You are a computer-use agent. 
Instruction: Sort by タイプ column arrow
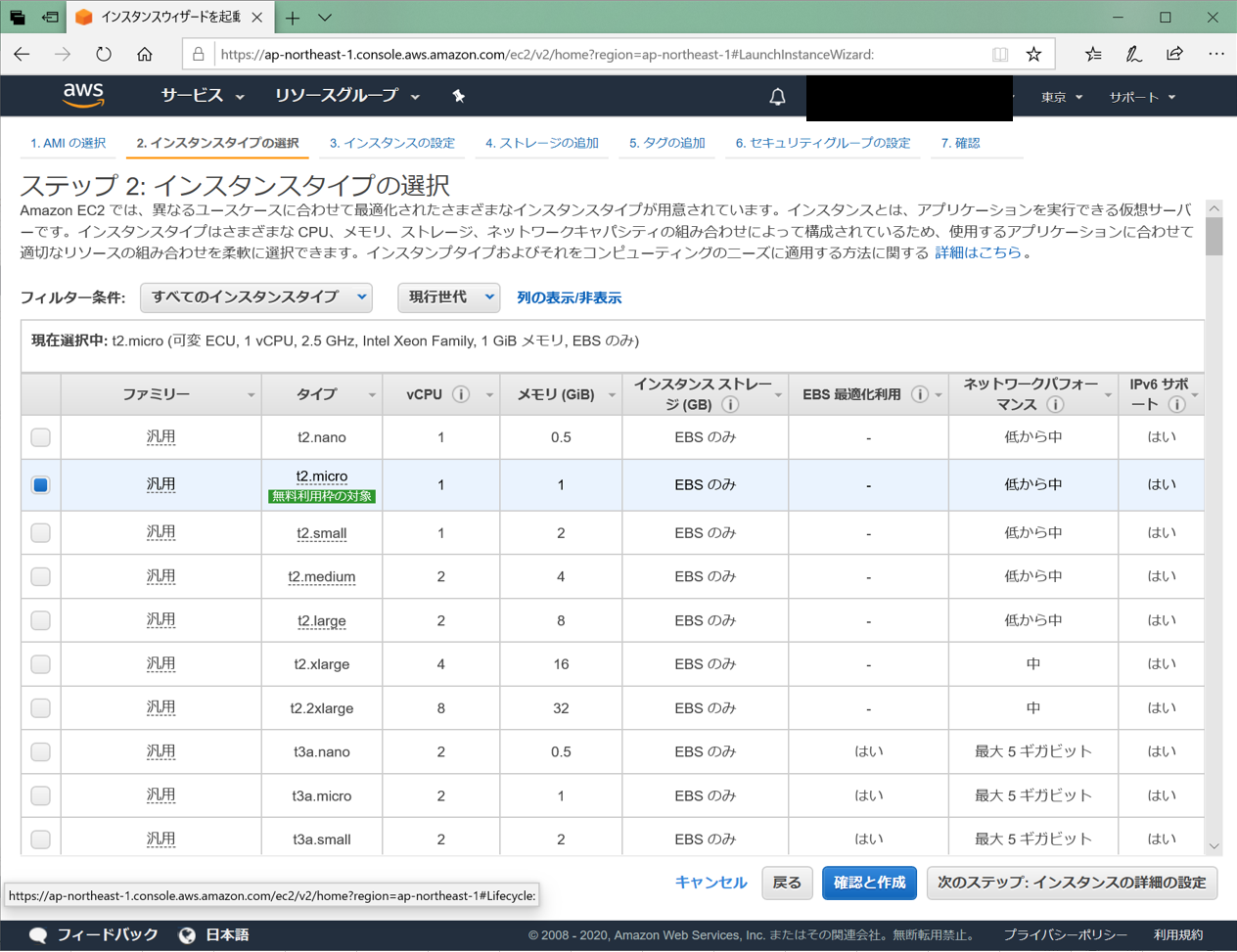pos(372,395)
